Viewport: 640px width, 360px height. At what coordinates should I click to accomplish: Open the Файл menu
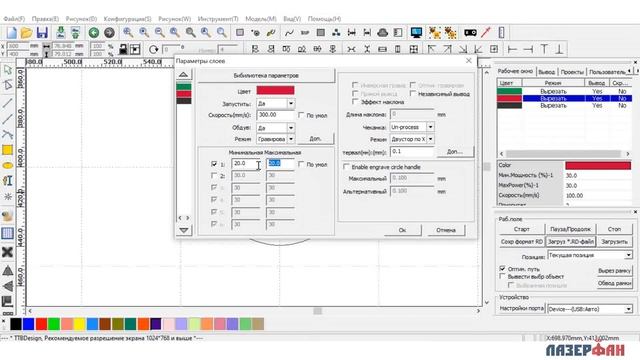(x=14, y=19)
